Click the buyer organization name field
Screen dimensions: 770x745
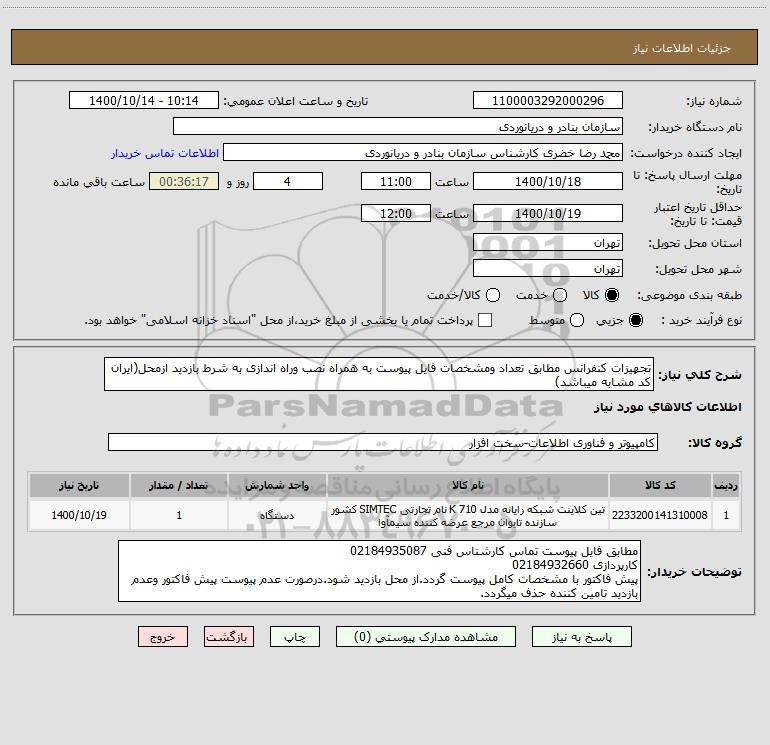(x=398, y=127)
